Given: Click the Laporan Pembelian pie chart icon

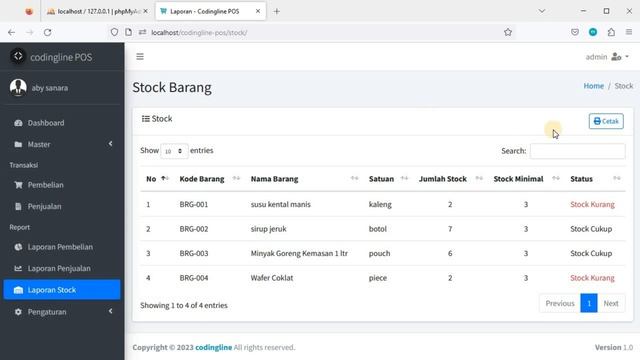Looking at the screenshot, I should [18, 247].
